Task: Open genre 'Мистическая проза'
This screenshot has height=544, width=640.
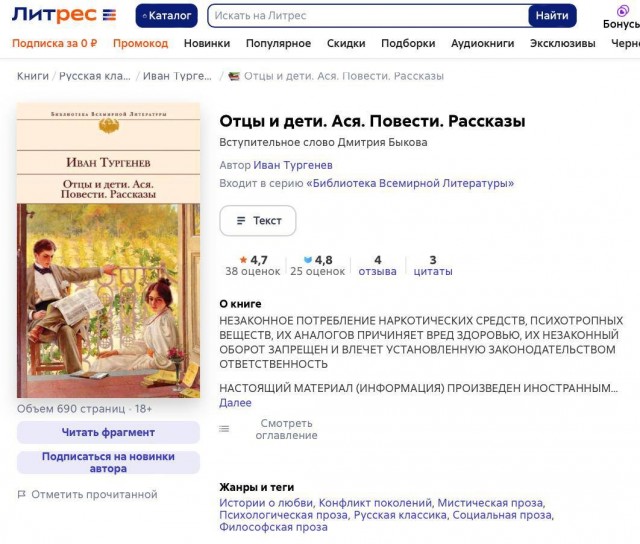Action: pos(490,503)
